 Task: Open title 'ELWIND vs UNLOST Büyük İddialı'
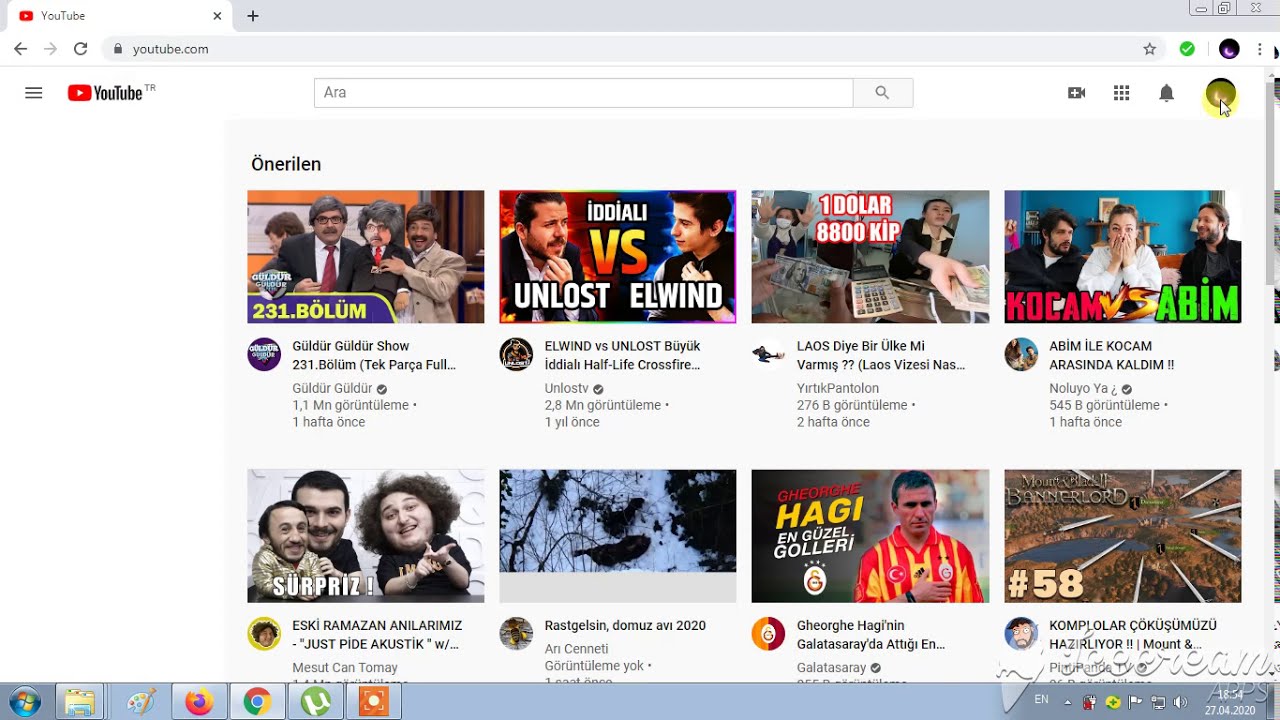click(622, 355)
